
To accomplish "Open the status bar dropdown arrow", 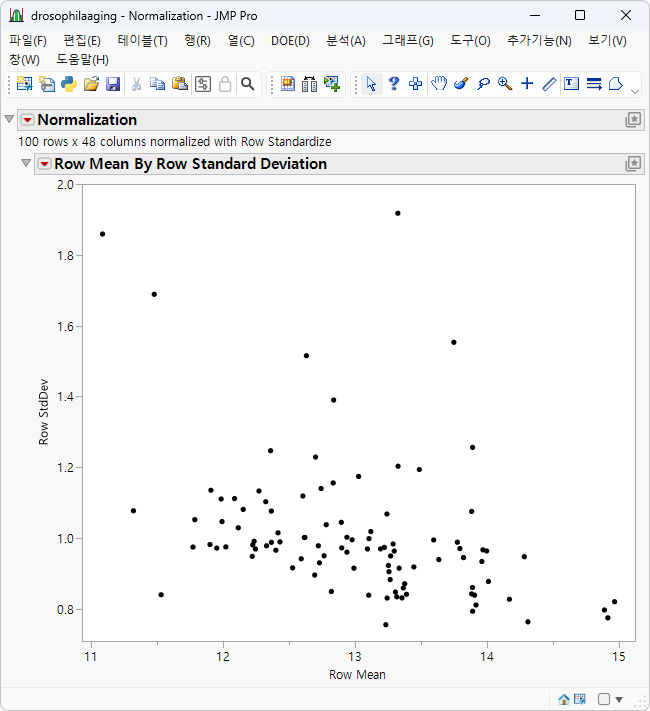I will coord(619,700).
